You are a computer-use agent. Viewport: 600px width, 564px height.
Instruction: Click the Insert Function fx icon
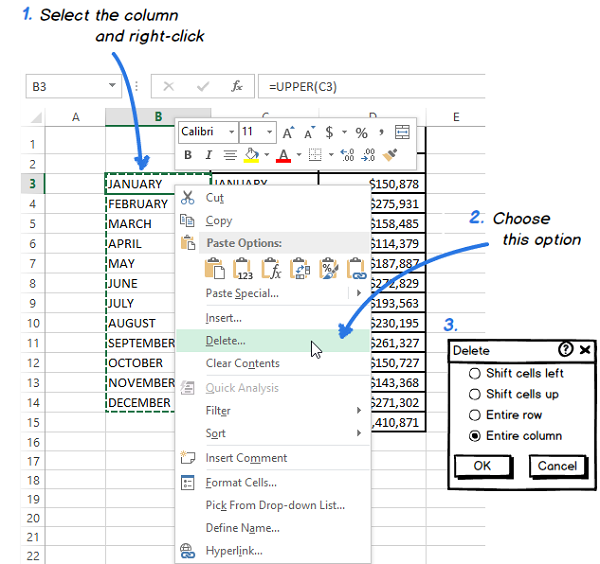pos(236,86)
